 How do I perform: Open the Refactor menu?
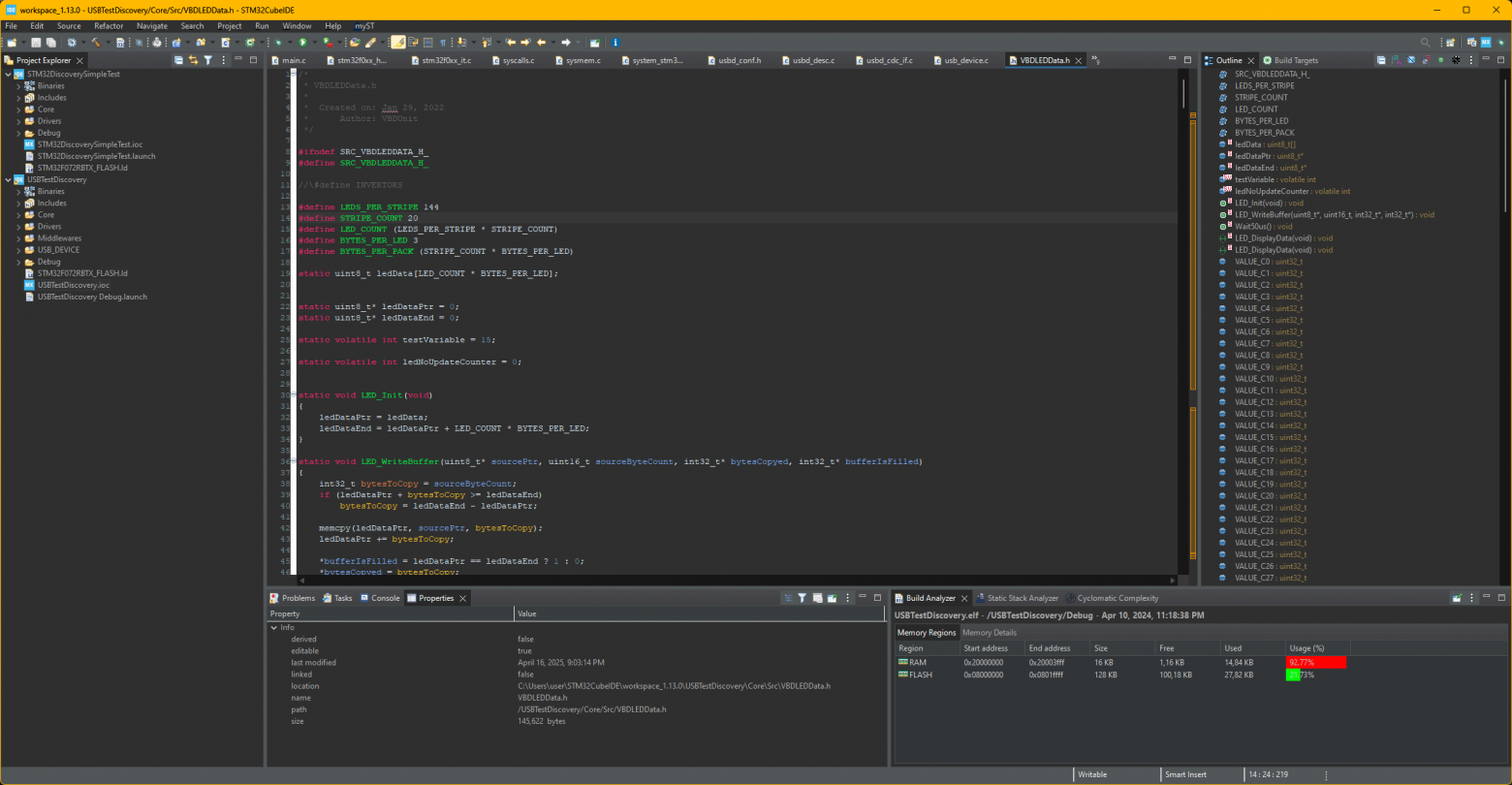[109, 26]
